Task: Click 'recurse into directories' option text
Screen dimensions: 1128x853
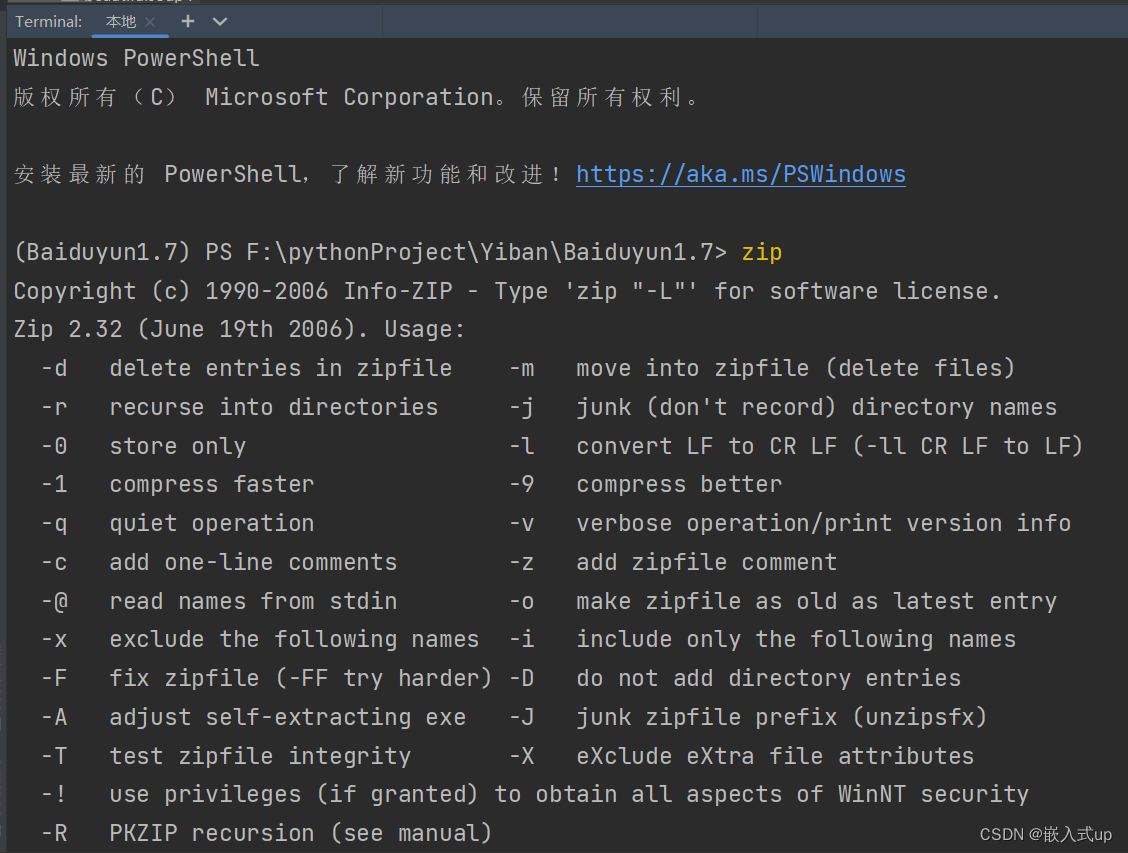Action: (274, 407)
